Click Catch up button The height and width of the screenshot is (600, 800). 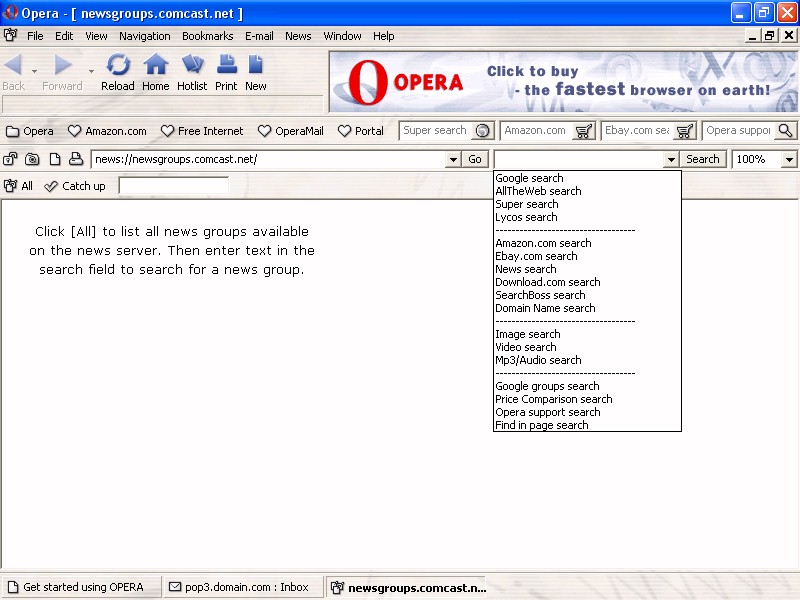tap(75, 186)
